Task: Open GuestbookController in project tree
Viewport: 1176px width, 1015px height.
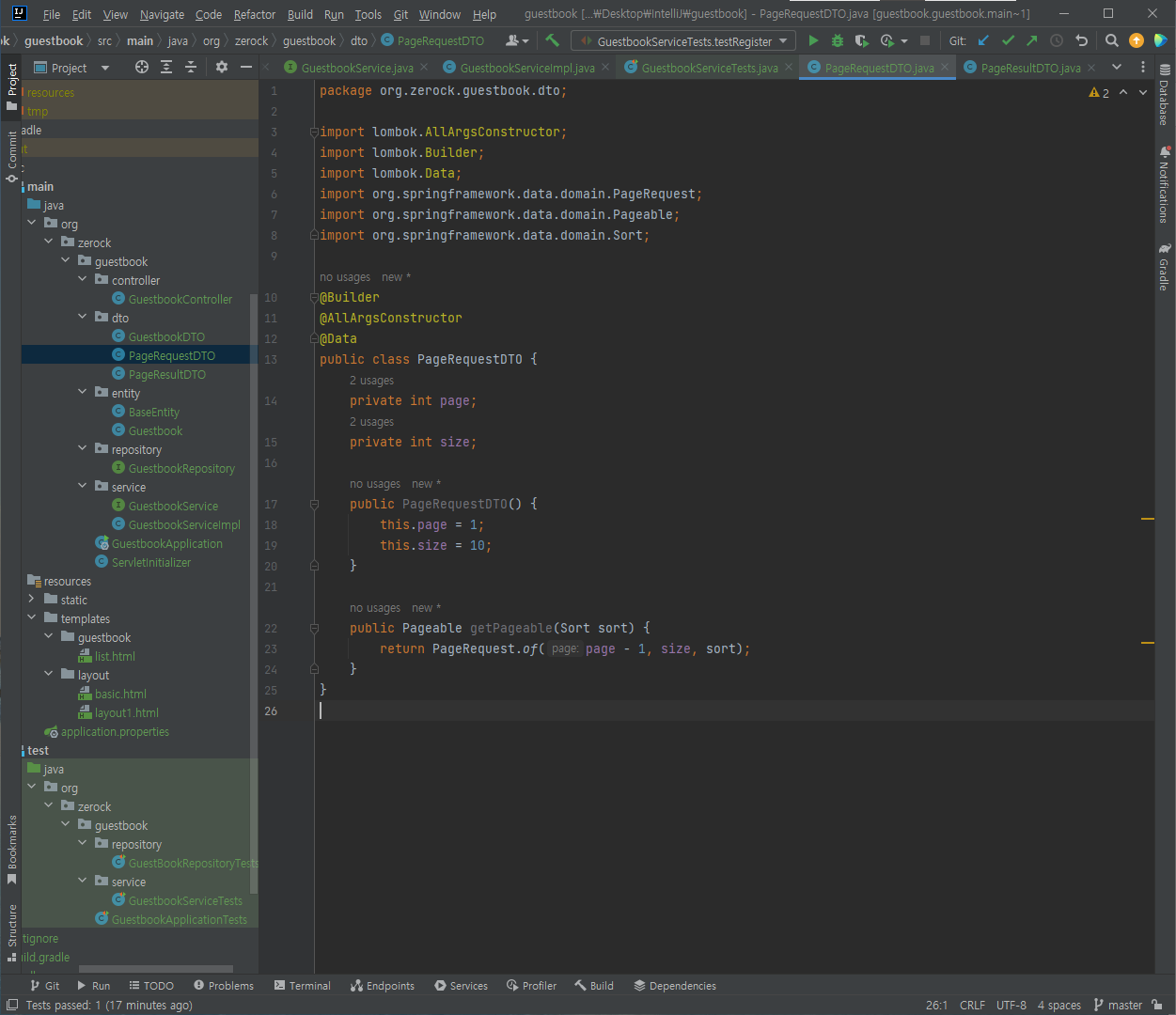Action: 180,299
